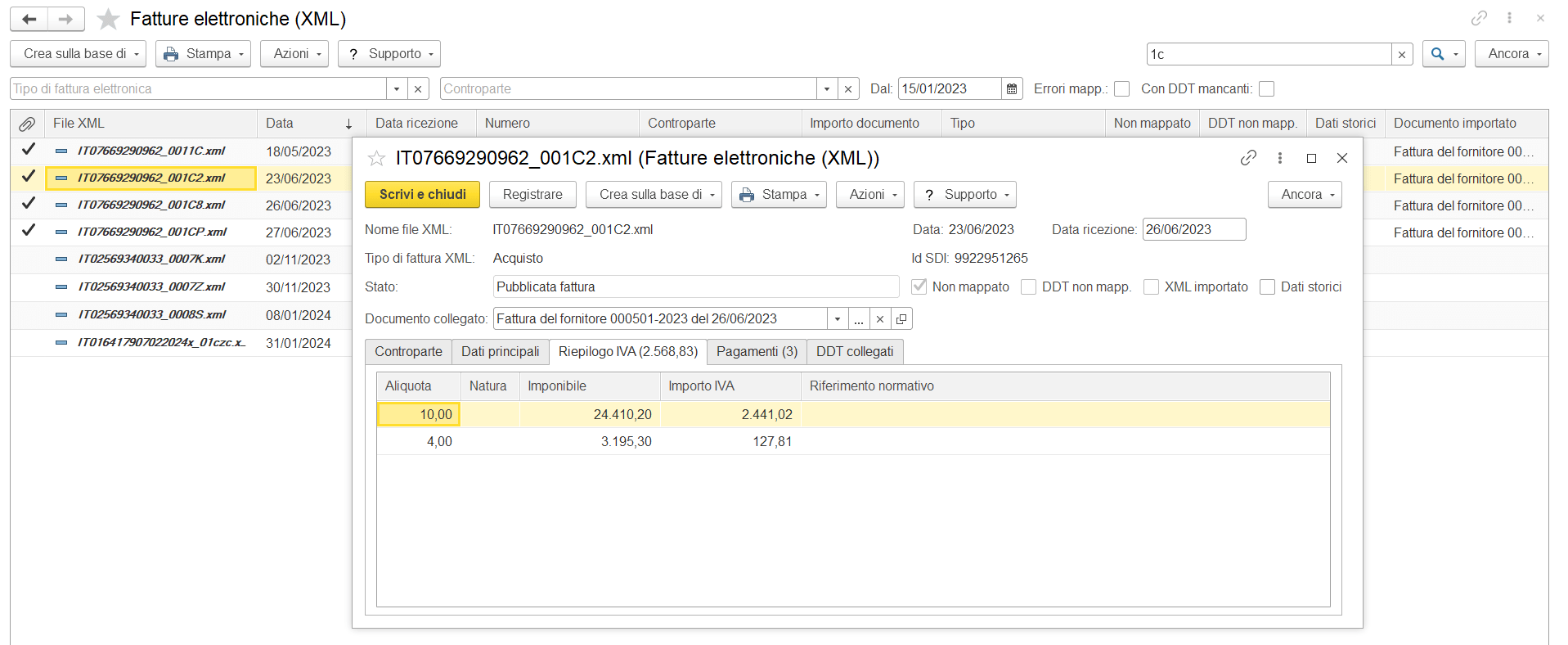Image resolution: width=1568 pixels, height=645 pixels.
Task: Open calendar picker for Dal date
Action: (1012, 88)
